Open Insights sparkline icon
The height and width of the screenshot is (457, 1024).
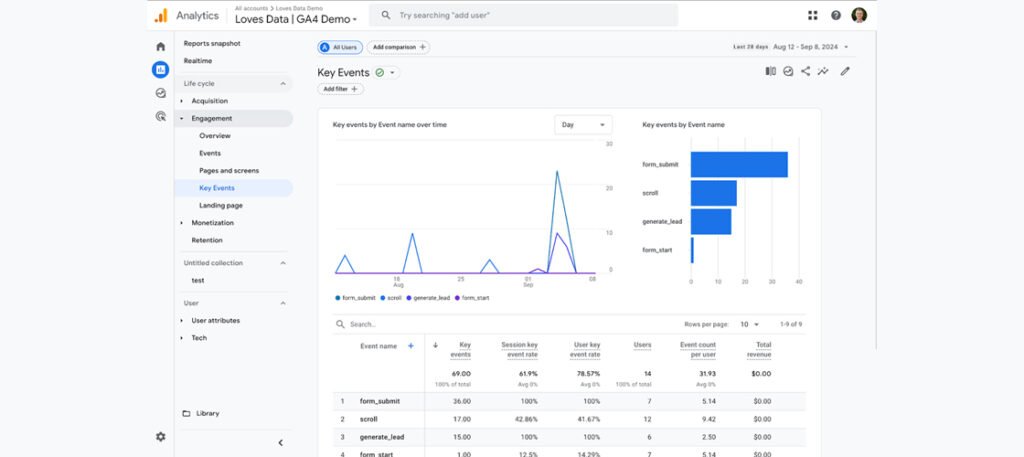click(x=823, y=72)
